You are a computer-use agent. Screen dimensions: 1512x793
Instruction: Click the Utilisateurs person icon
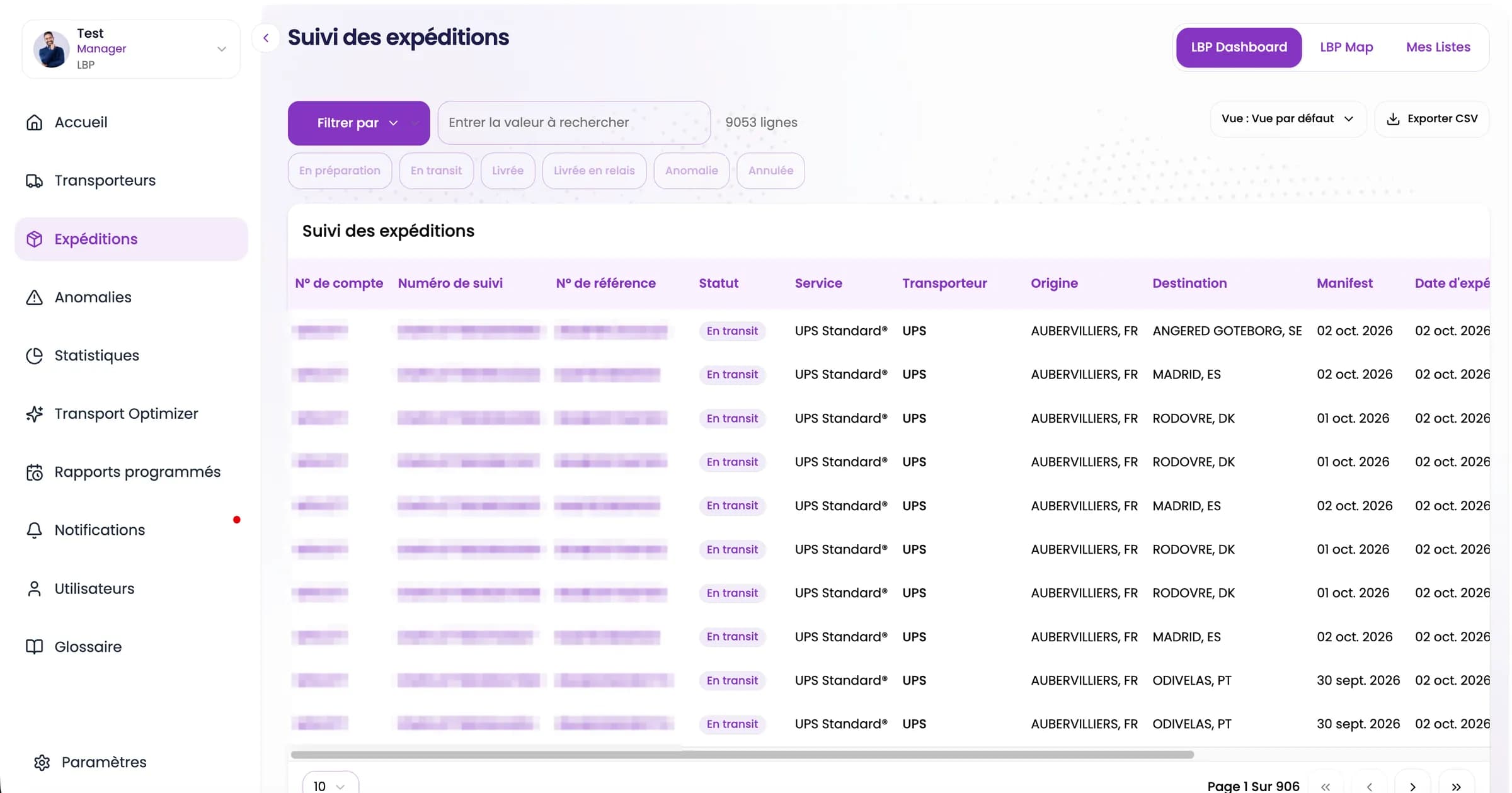pyautogui.click(x=34, y=588)
